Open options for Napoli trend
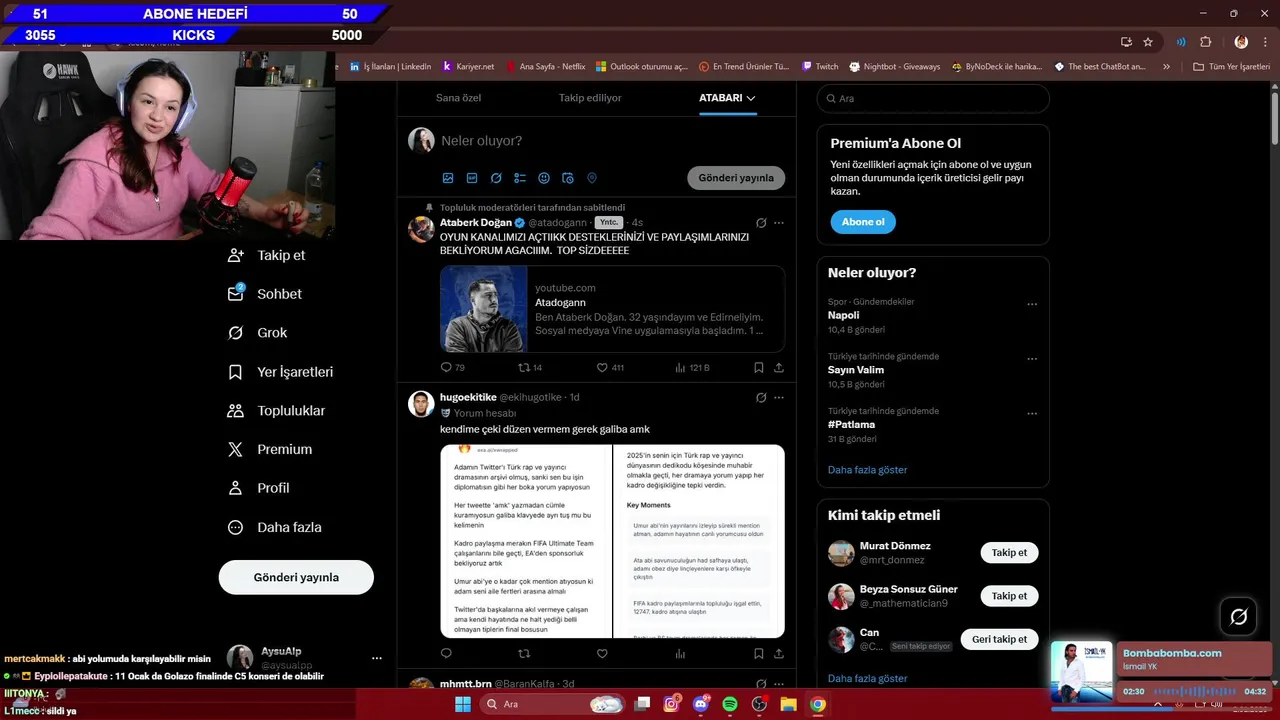The height and width of the screenshot is (720, 1280). pos(1032,304)
